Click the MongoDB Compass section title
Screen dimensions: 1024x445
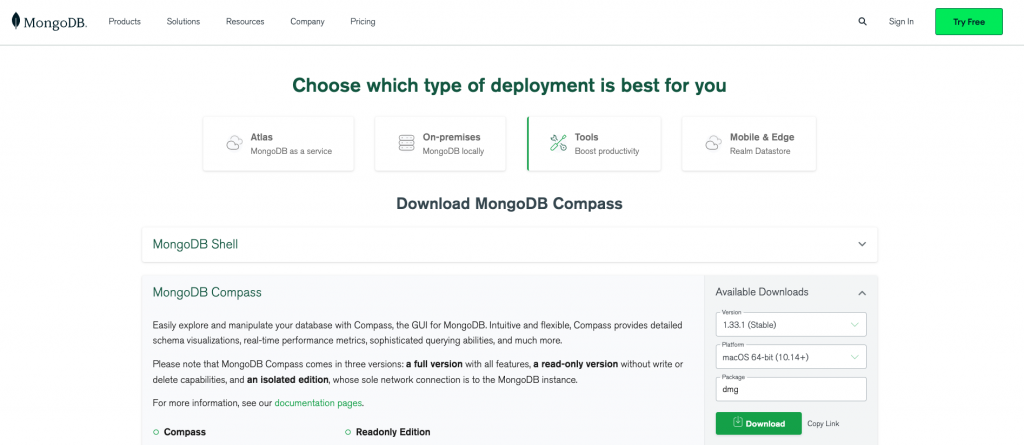207,292
